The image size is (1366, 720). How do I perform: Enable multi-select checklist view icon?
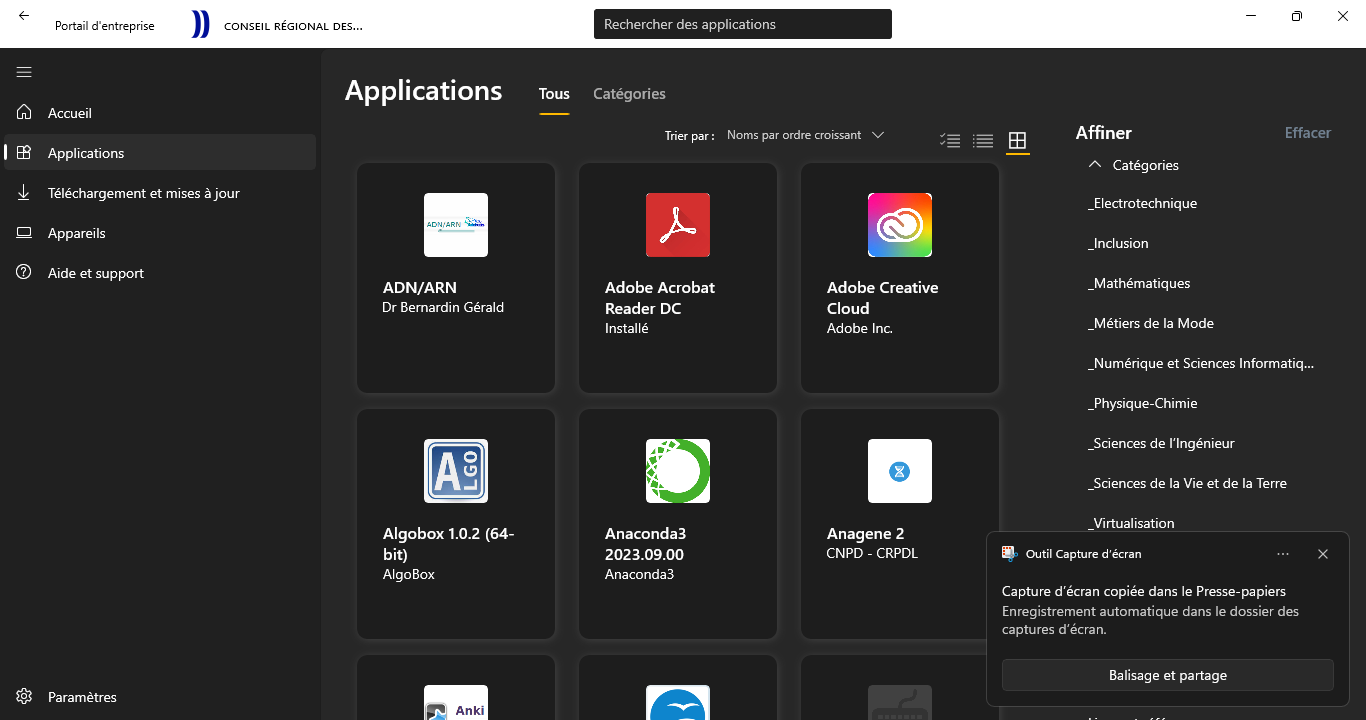click(x=950, y=141)
